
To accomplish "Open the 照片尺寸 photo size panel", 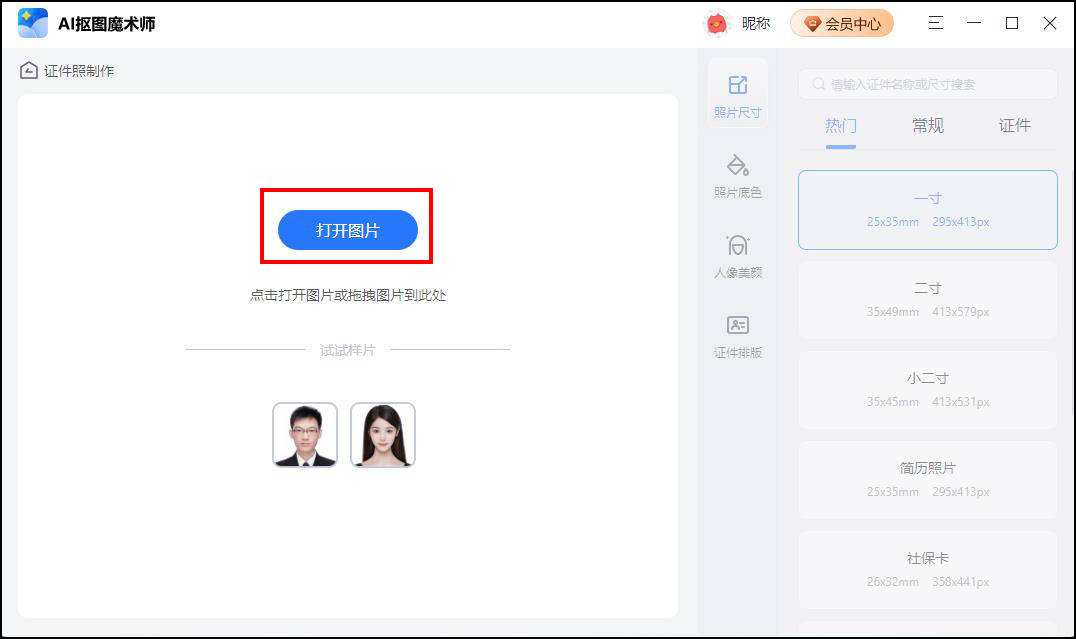I will [738, 95].
